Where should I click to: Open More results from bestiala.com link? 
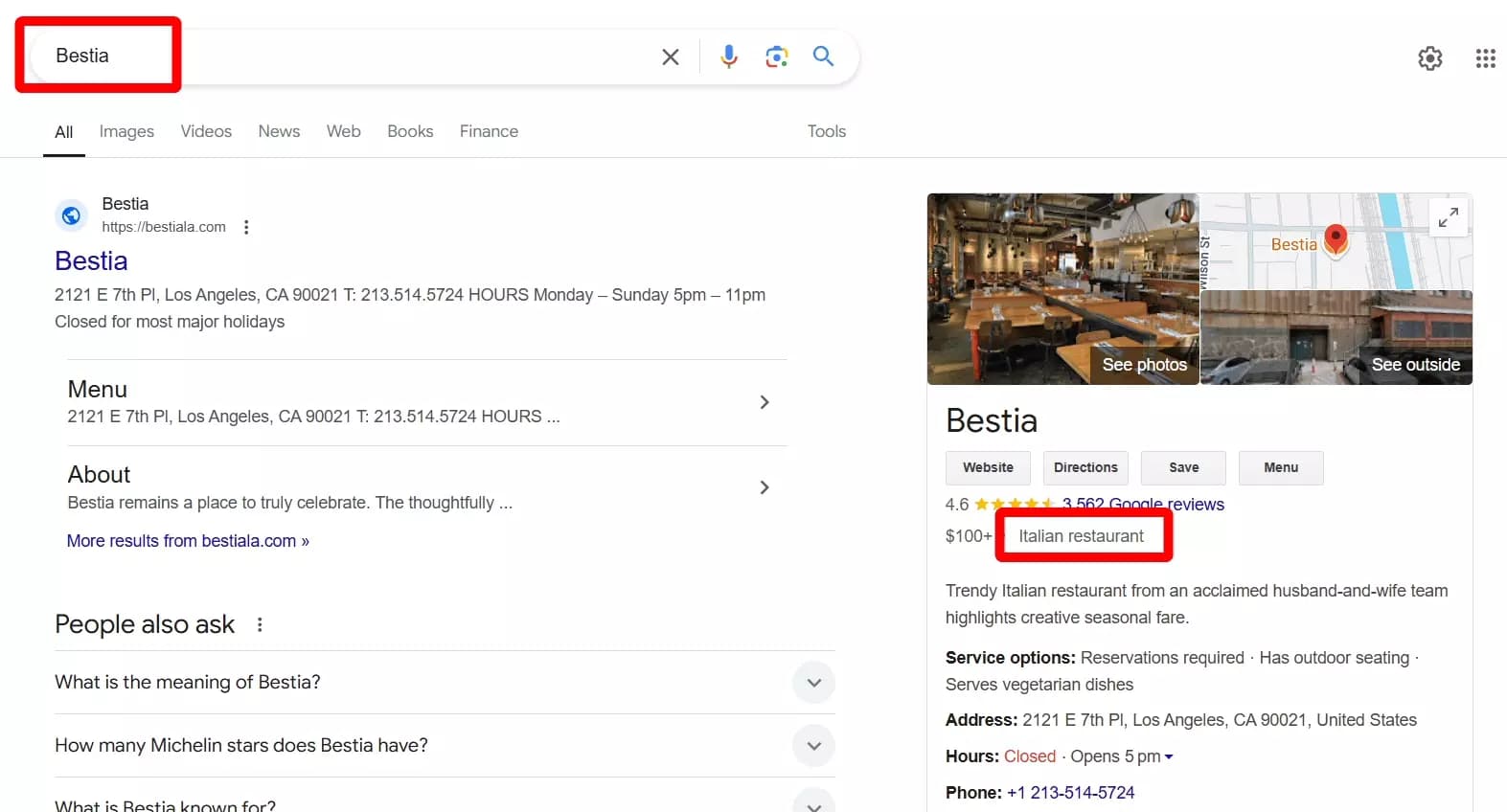[188, 541]
